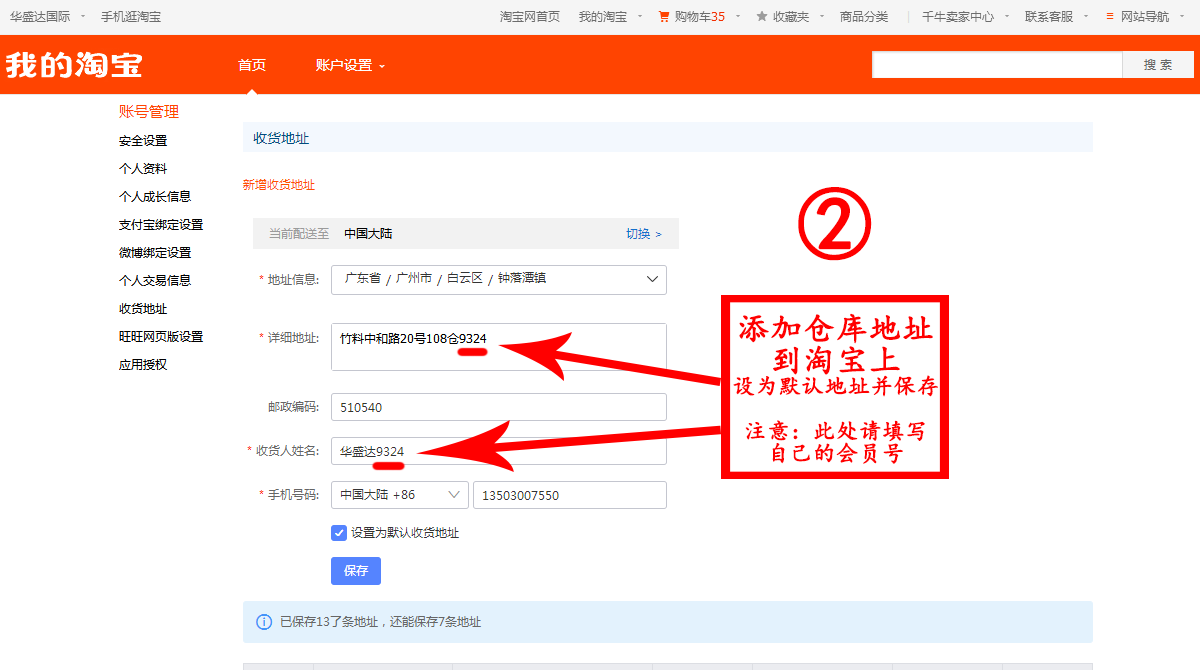Click the top search input box
This screenshot has width=1200, height=670.
pyautogui.click(x=997, y=65)
